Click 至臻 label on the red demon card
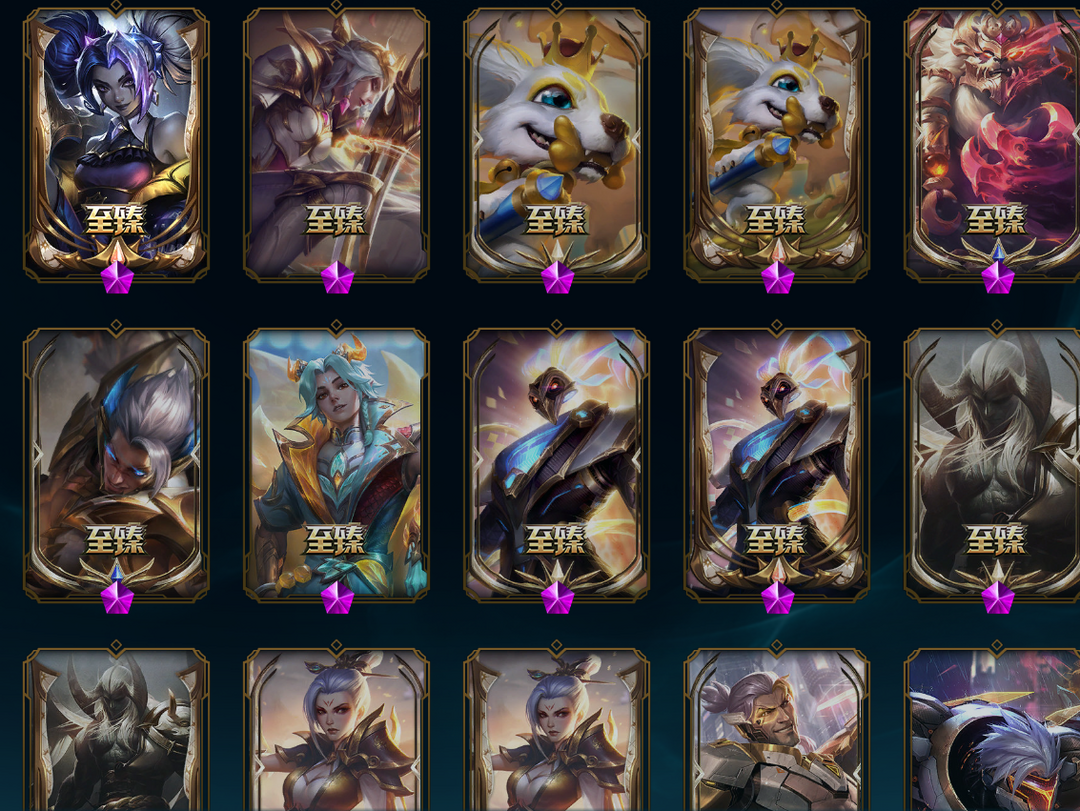 click(995, 219)
